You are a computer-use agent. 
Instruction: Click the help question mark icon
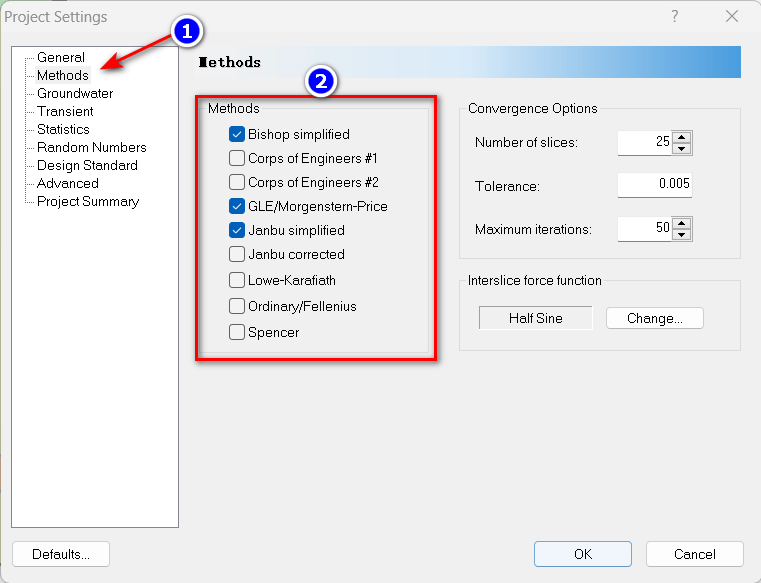675,16
